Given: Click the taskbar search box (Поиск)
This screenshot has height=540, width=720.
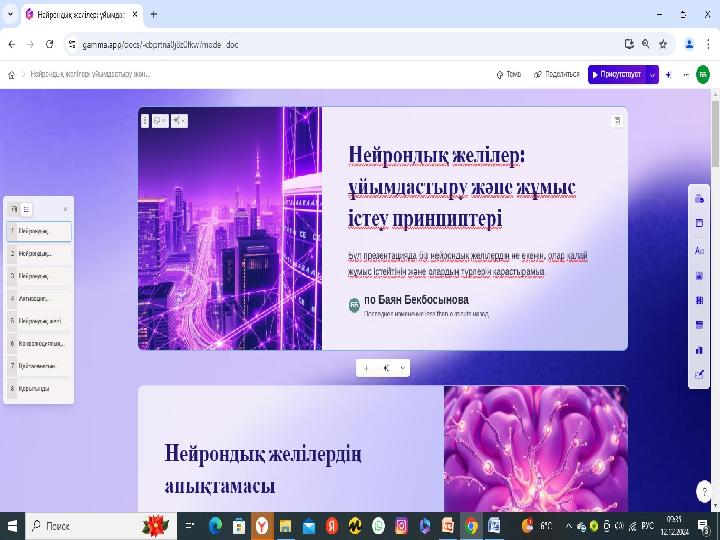Looking at the screenshot, I should coord(101,526).
